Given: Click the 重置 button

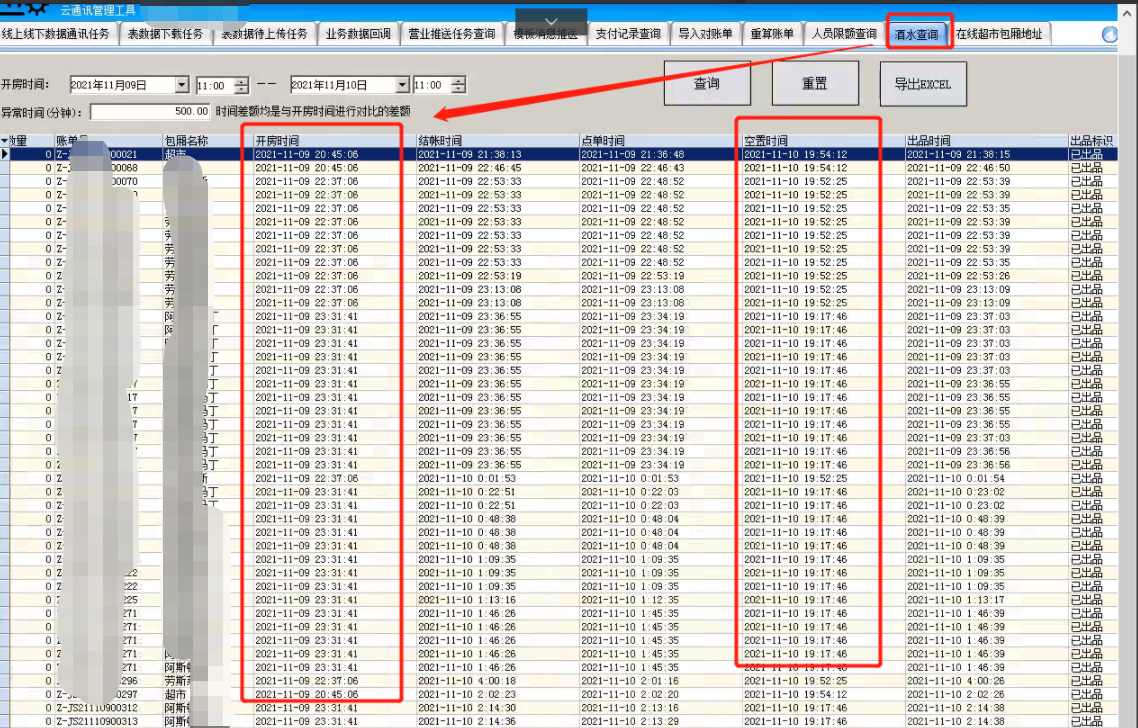Looking at the screenshot, I should [x=815, y=83].
